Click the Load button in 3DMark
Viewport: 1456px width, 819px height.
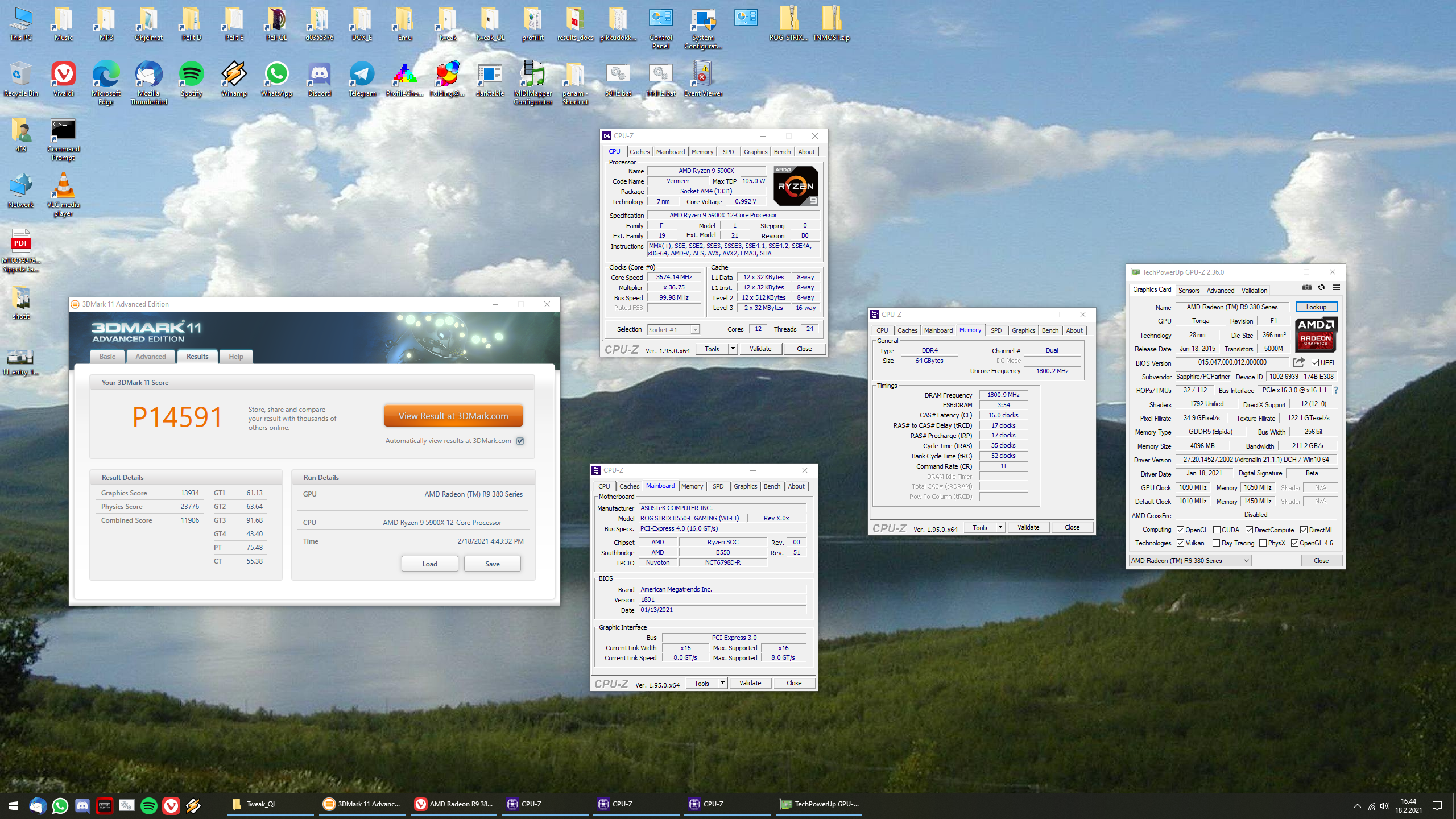pyautogui.click(x=429, y=564)
